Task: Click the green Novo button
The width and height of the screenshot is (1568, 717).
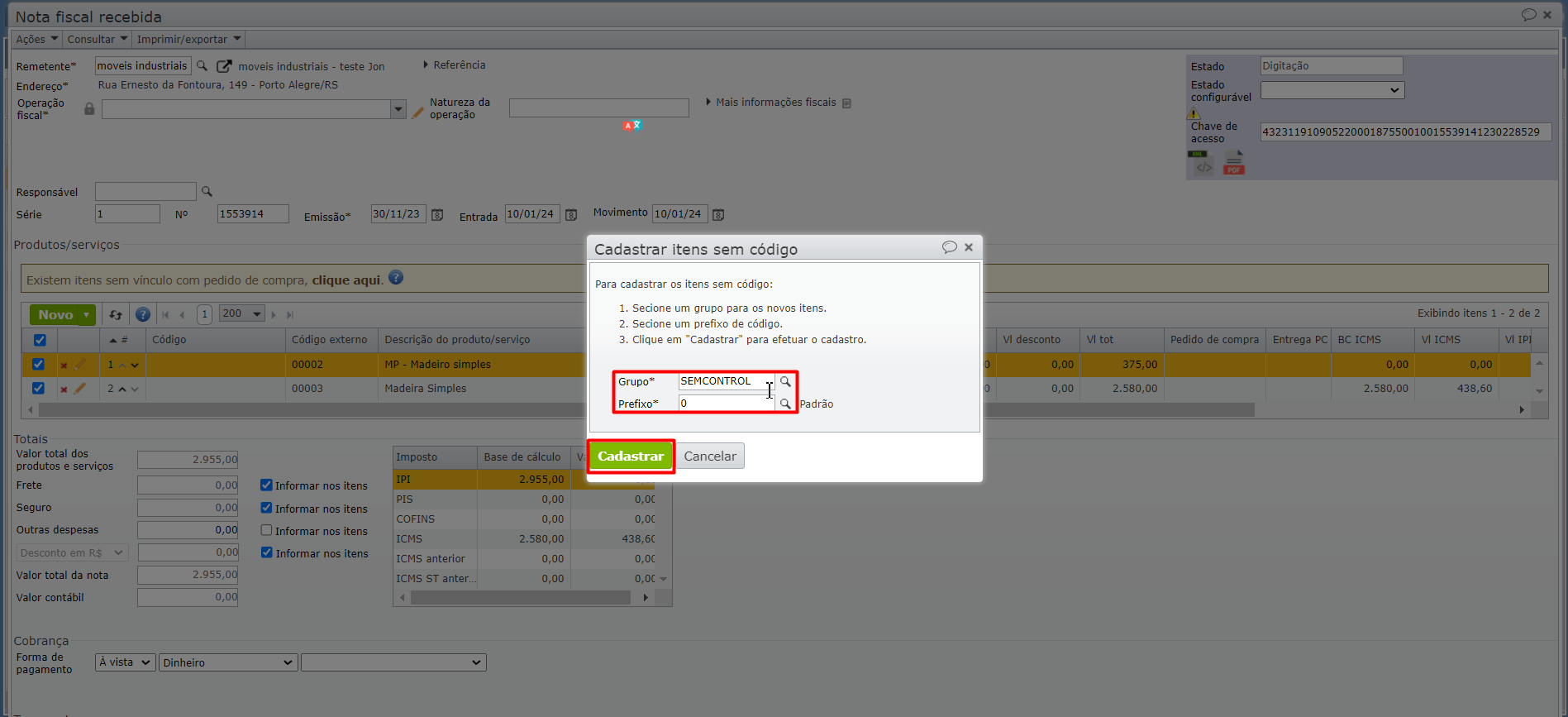Action: [x=55, y=314]
